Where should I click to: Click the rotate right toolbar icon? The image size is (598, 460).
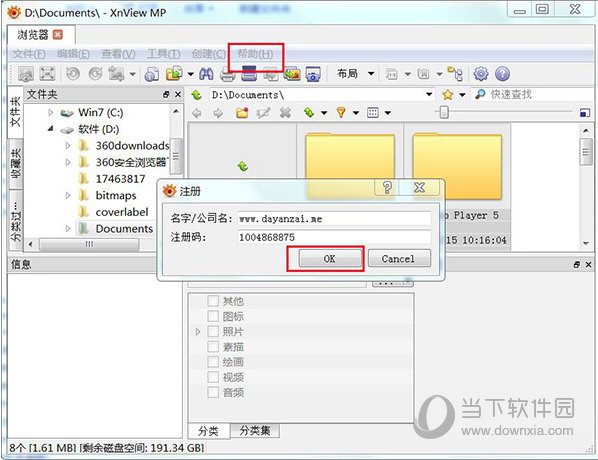(x=95, y=73)
